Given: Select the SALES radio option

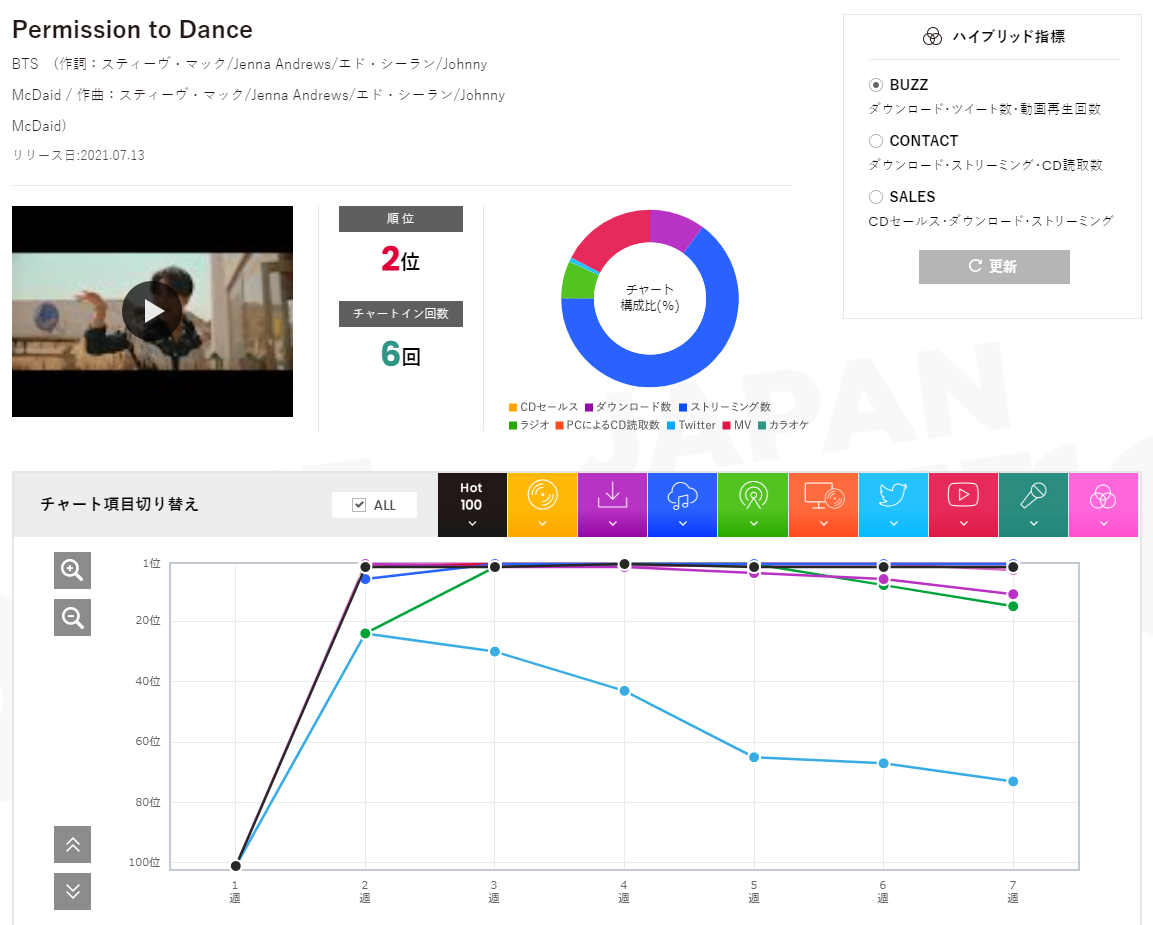Looking at the screenshot, I should click(876, 196).
